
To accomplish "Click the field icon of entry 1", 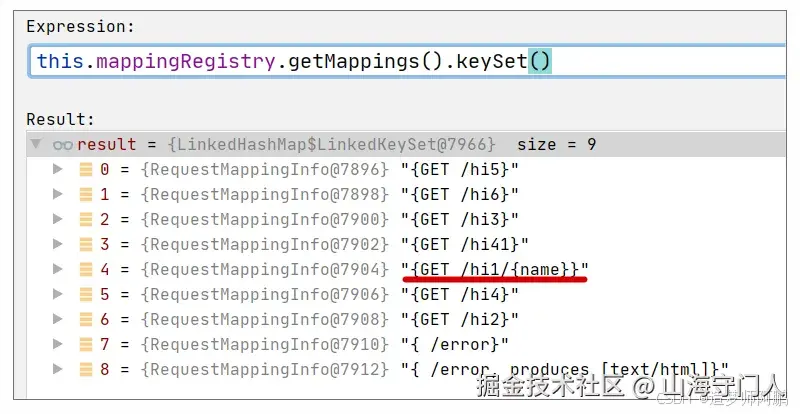I will (86, 194).
